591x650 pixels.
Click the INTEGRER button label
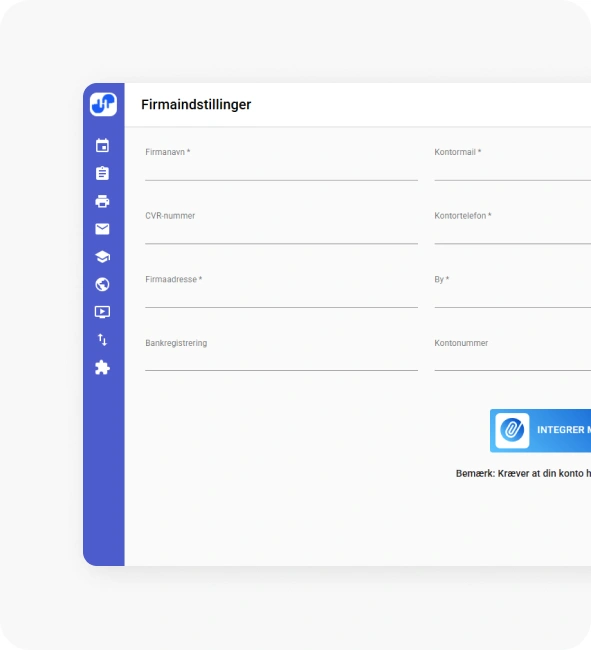[x=560, y=430]
